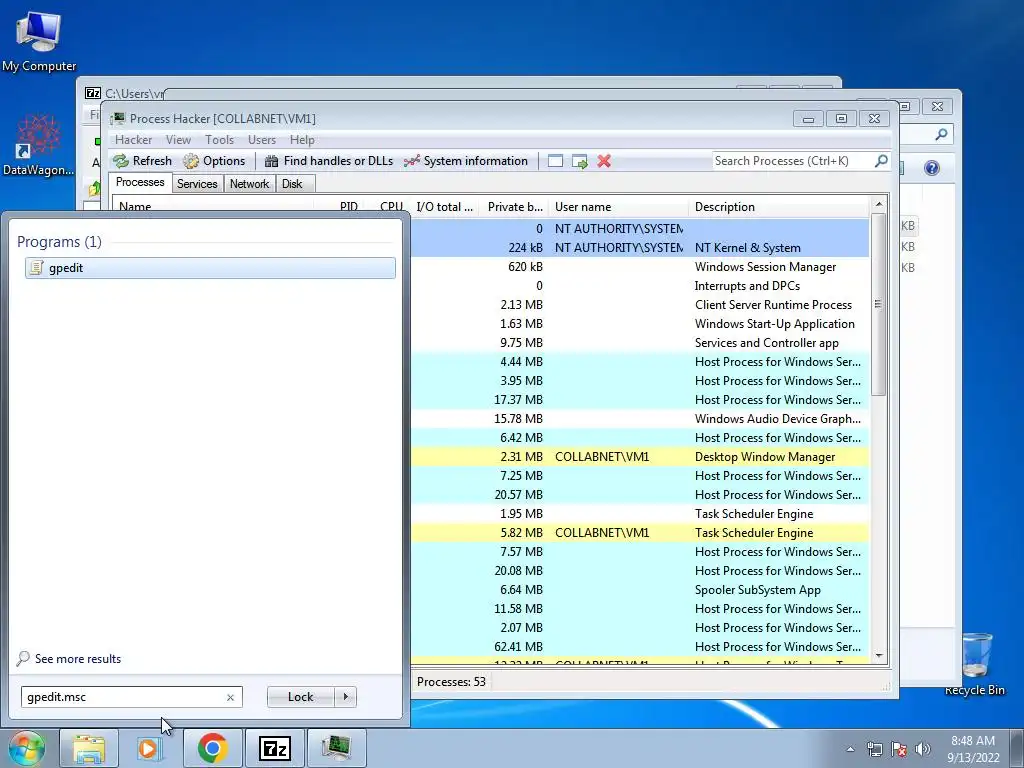This screenshot has width=1024, height=768.
Task: Open 7-Zip from the taskbar
Action: [274, 748]
